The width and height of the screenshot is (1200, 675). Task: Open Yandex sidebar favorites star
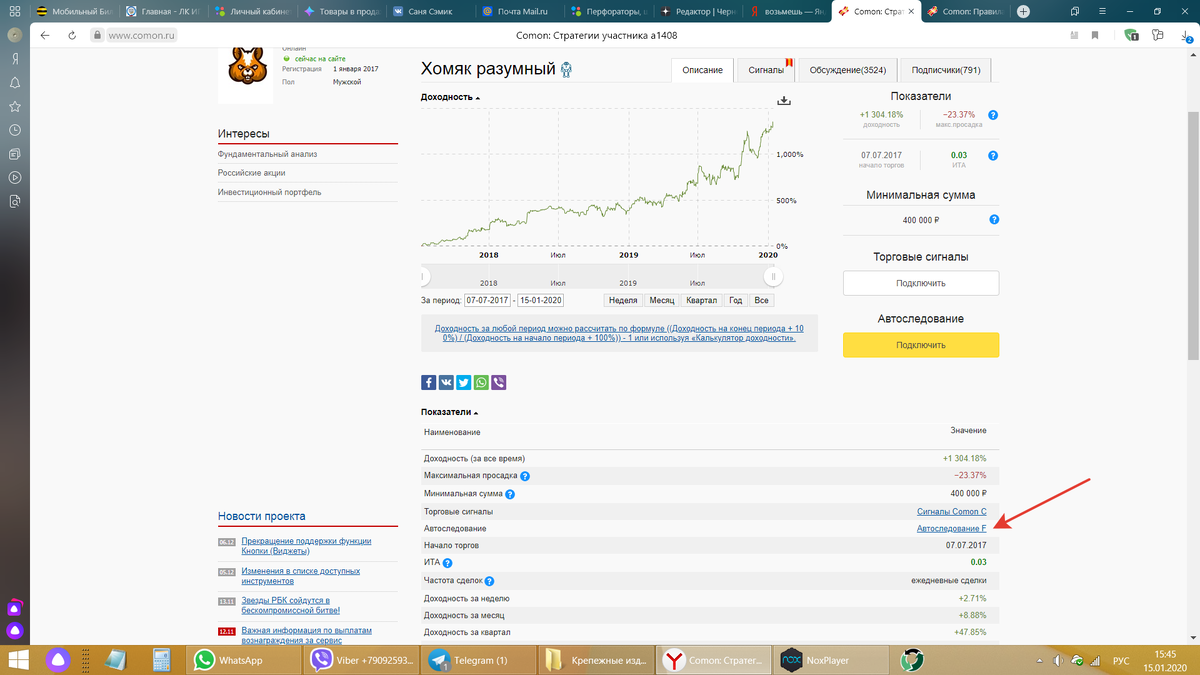15,106
